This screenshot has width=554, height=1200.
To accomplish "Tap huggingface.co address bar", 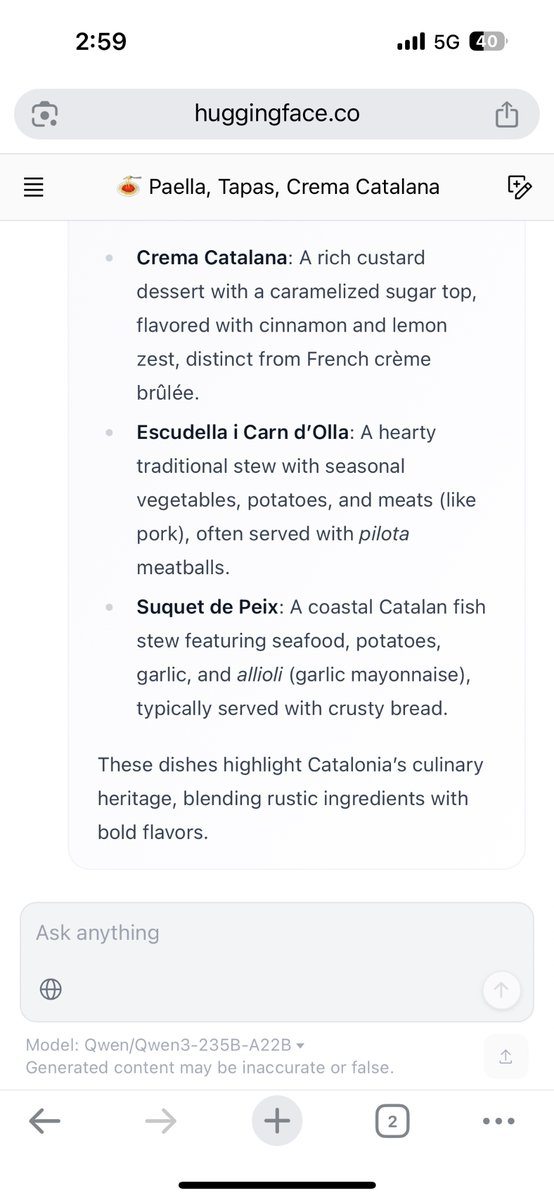I will click(x=277, y=114).
